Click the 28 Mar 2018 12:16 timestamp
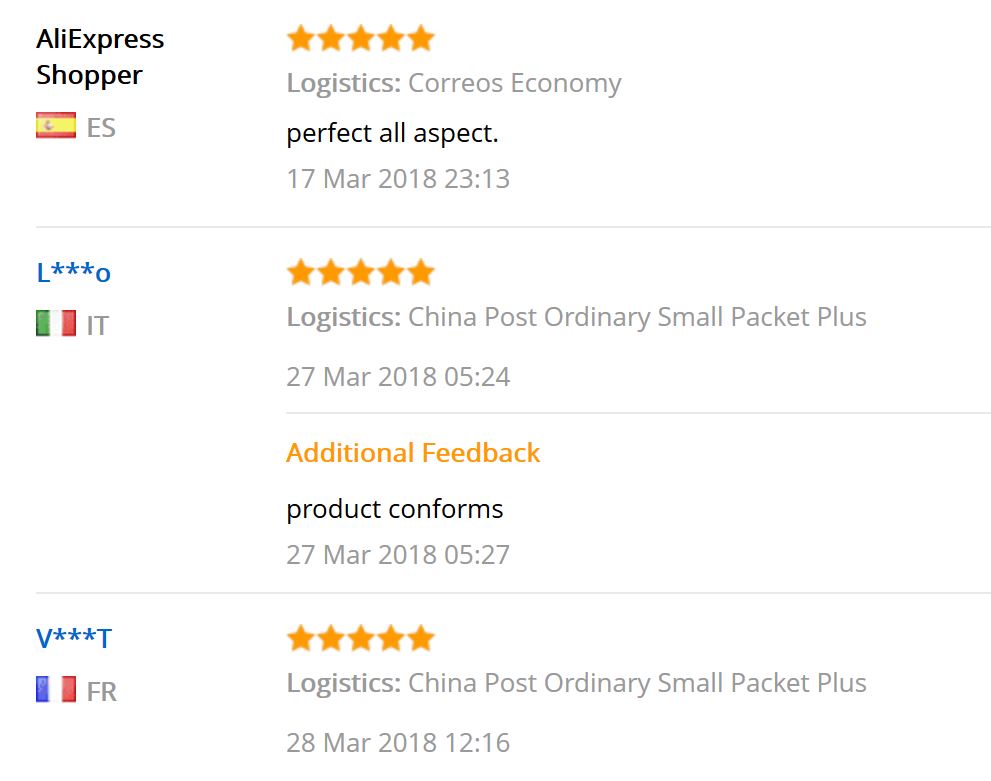 click(398, 742)
